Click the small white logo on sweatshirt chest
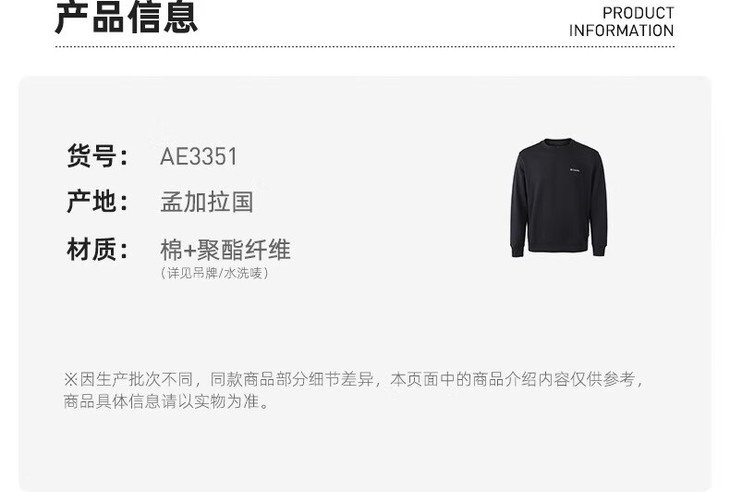The height and width of the screenshot is (492, 730). [575, 170]
